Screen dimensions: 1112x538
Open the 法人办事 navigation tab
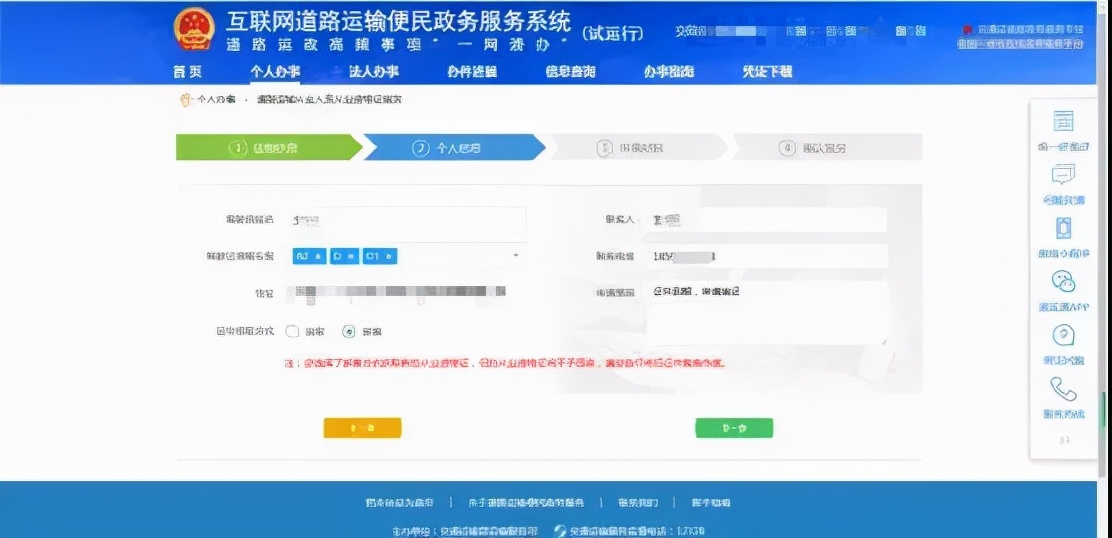tap(374, 72)
